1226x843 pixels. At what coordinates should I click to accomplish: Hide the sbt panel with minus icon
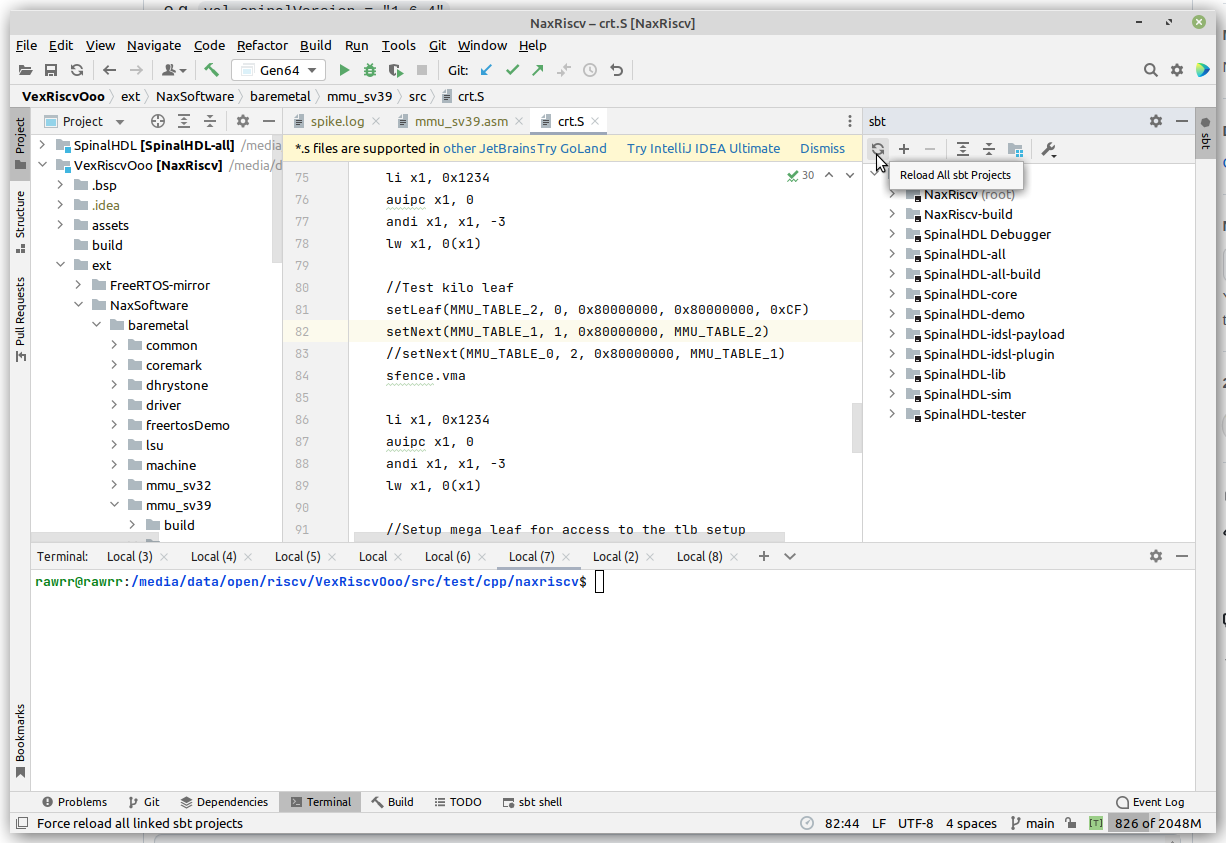coord(1182,121)
